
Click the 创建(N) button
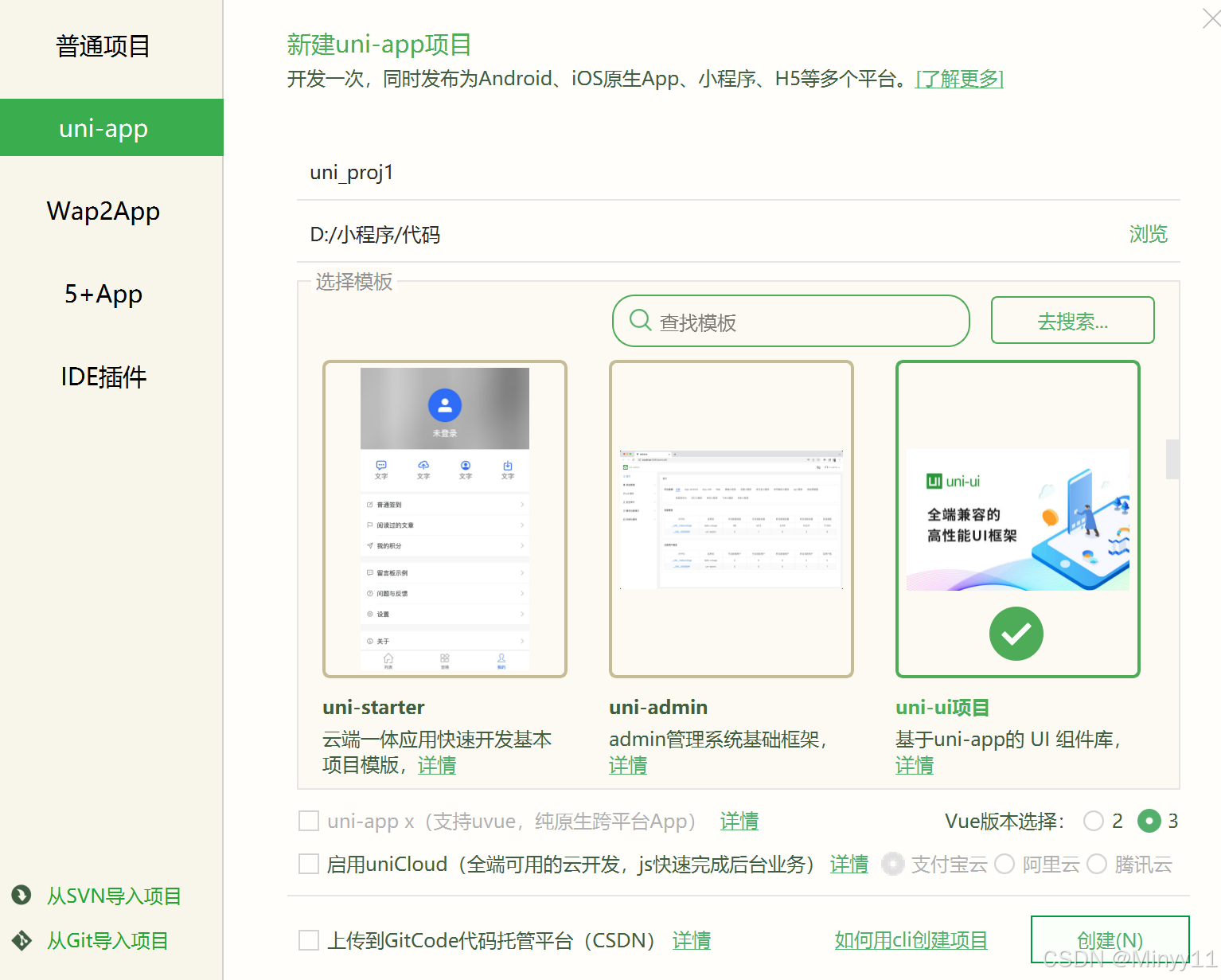[x=1110, y=940]
